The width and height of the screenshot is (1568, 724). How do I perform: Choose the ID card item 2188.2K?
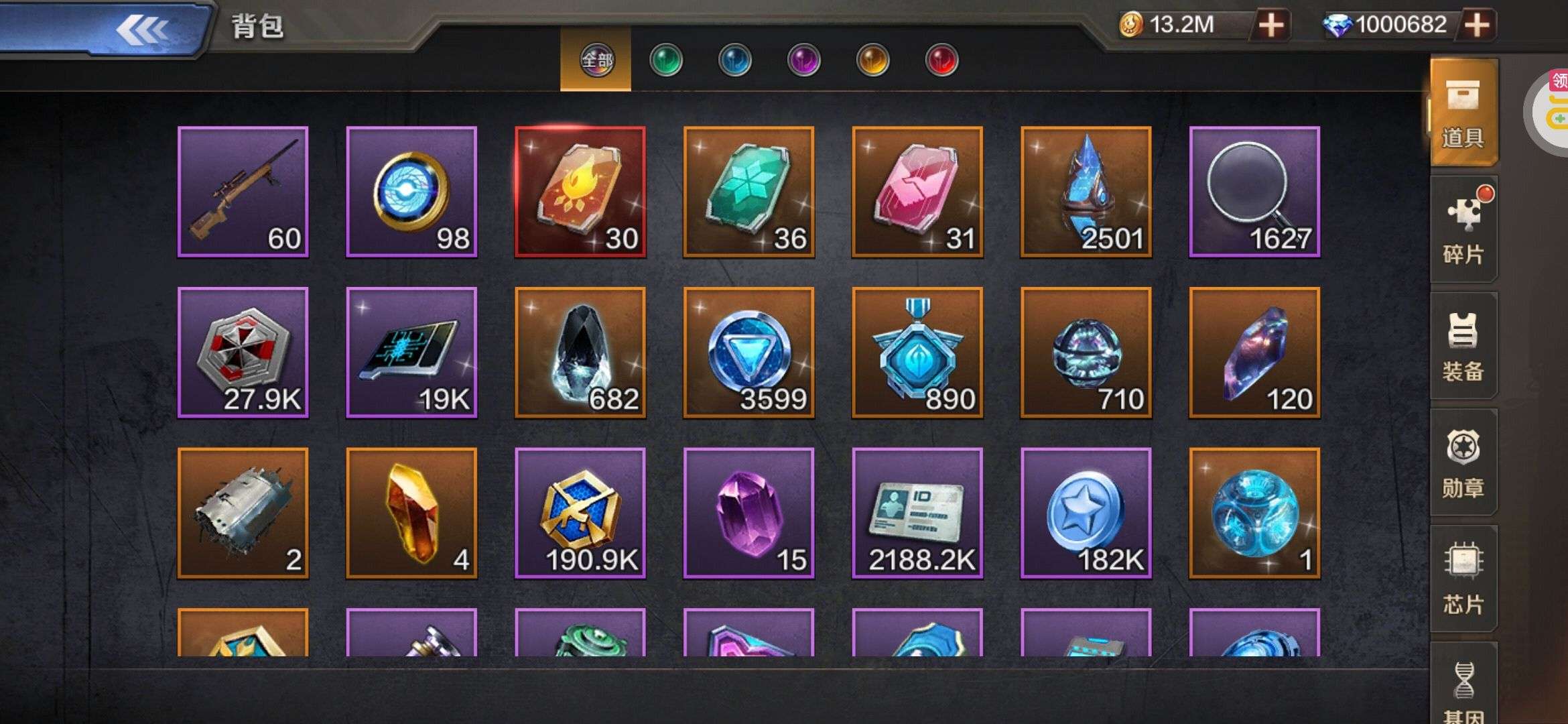917,514
